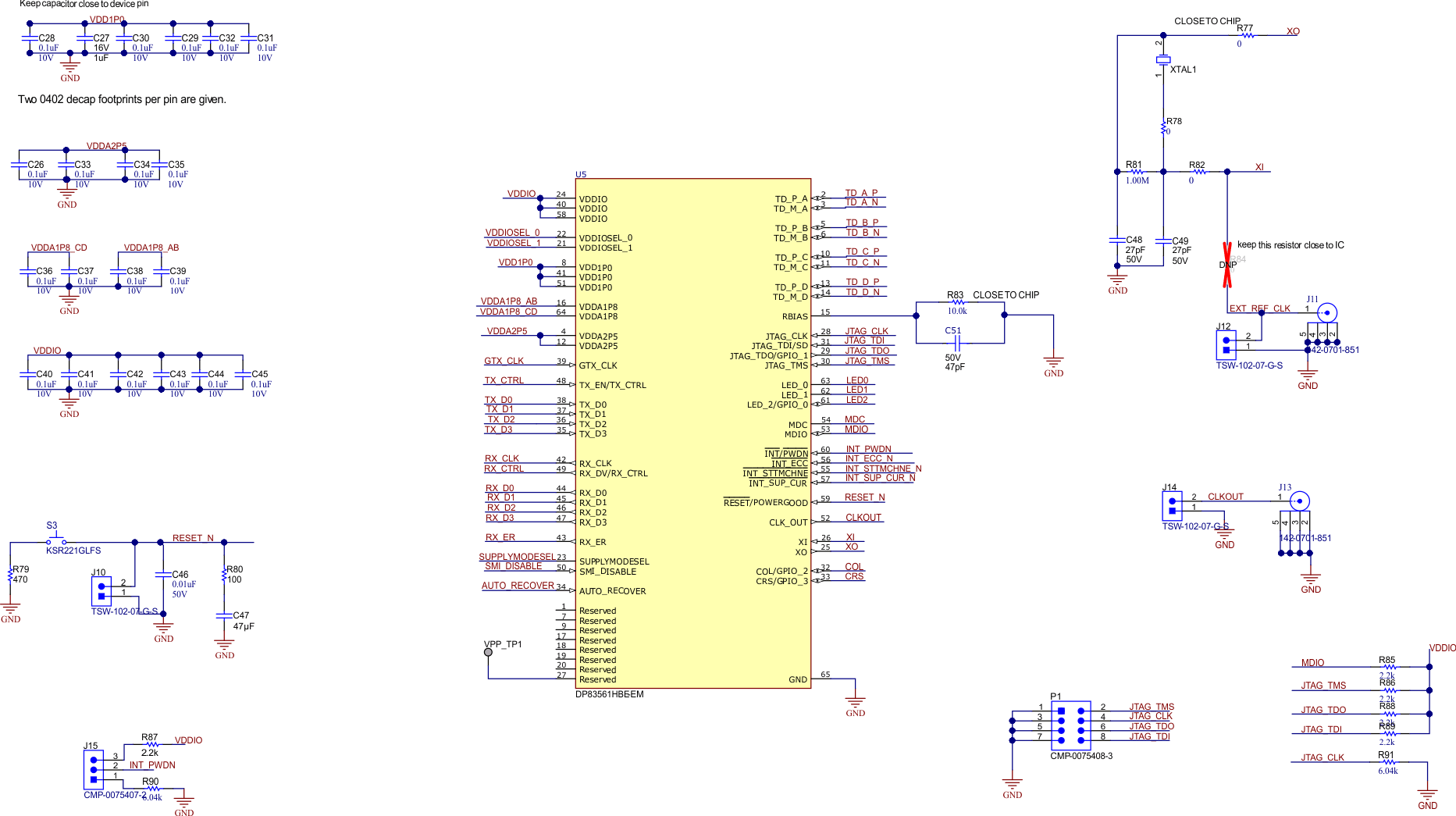Click the VDDA1P8_CD label above C36

(x=59, y=248)
